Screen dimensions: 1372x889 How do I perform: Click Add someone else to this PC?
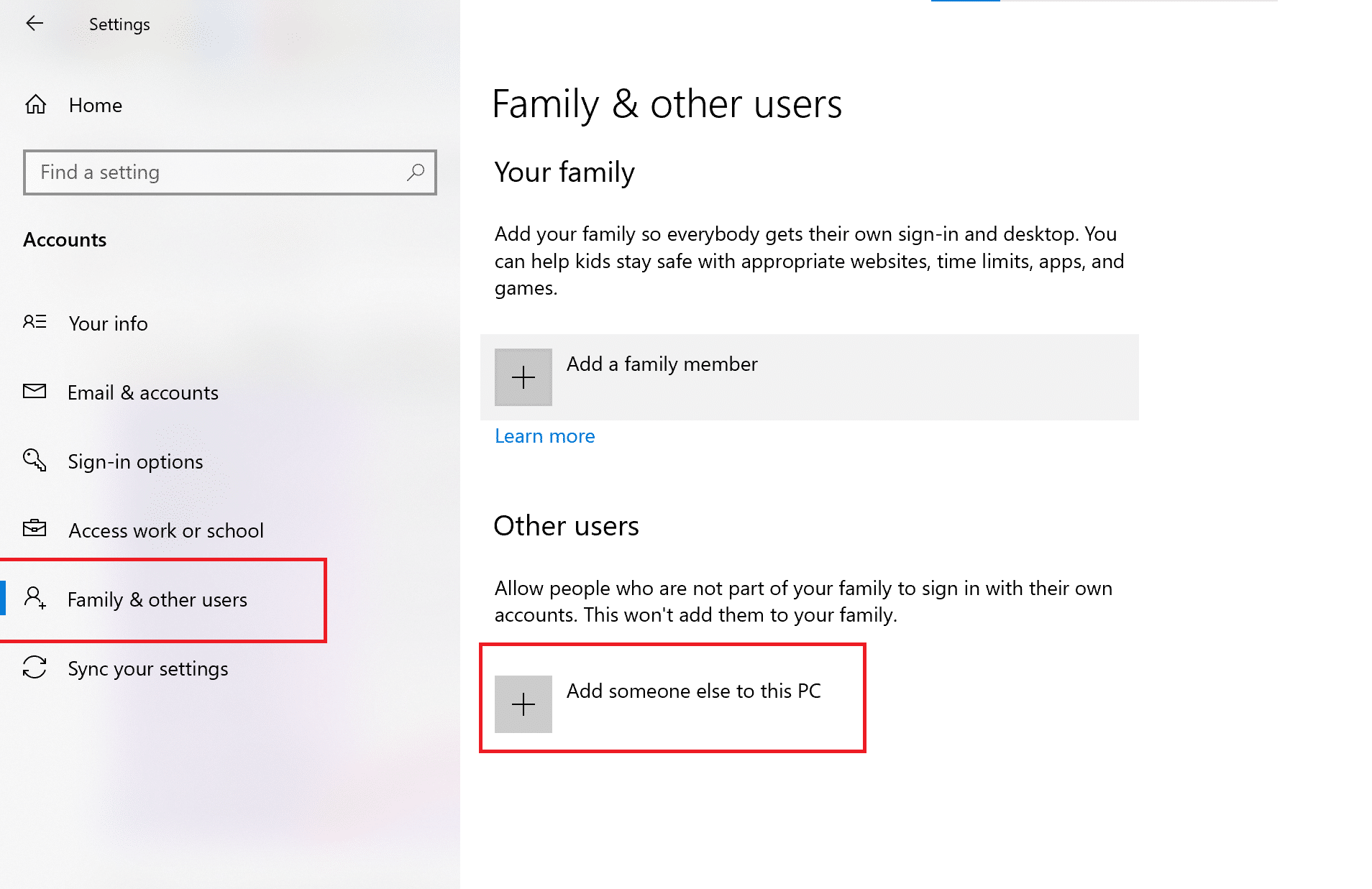click(693, 691)
